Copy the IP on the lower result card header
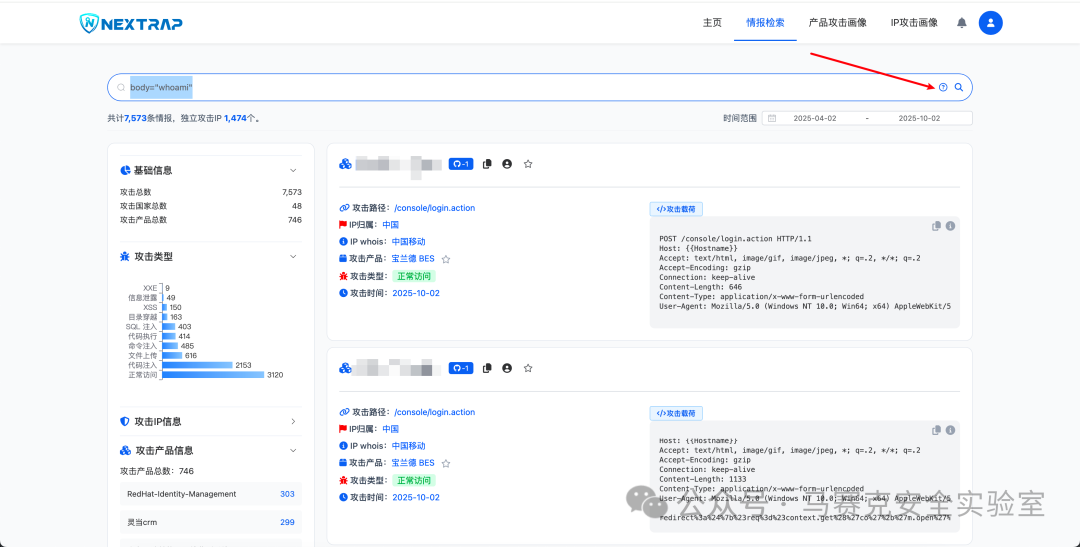Screen dimensions: 1080x547 tap(488, 368)
